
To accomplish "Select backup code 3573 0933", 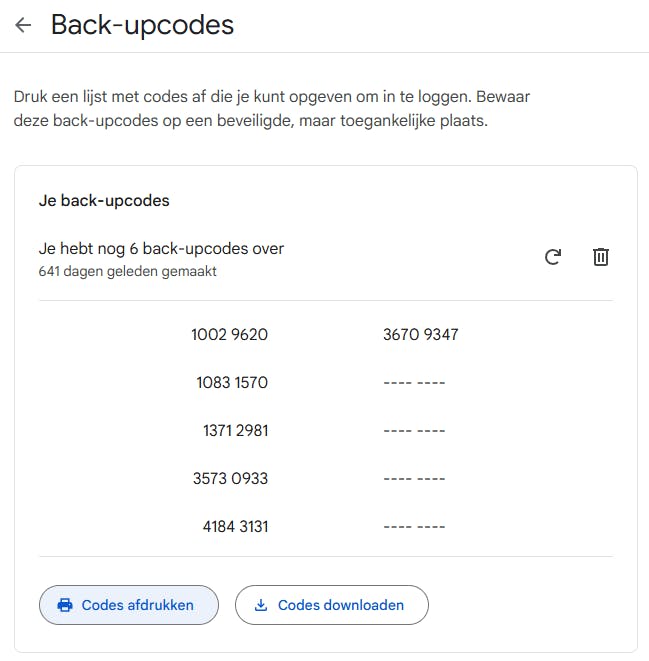I will coord(230,478).
